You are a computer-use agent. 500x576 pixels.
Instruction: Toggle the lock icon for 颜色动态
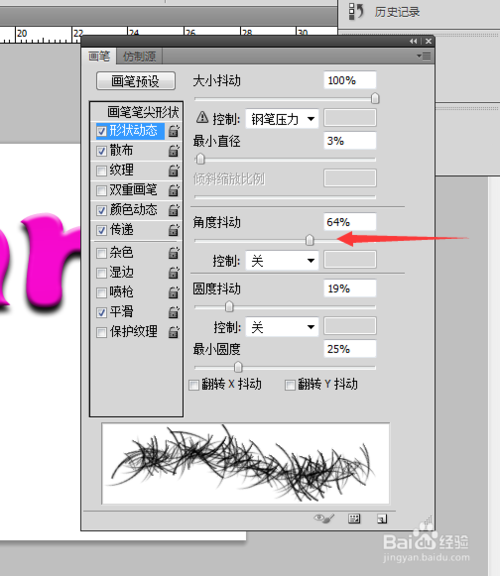click(x=174, y=210)
